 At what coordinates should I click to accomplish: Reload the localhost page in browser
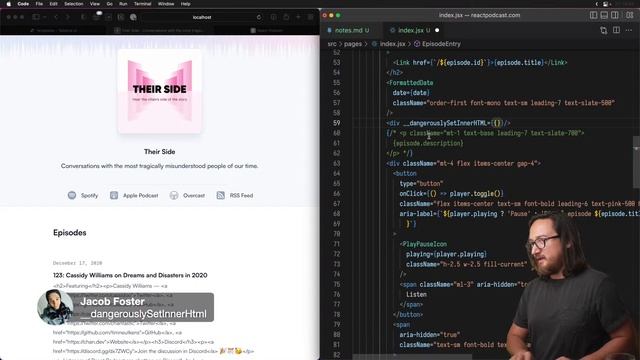pyautogui.click(x=258, y=17)
